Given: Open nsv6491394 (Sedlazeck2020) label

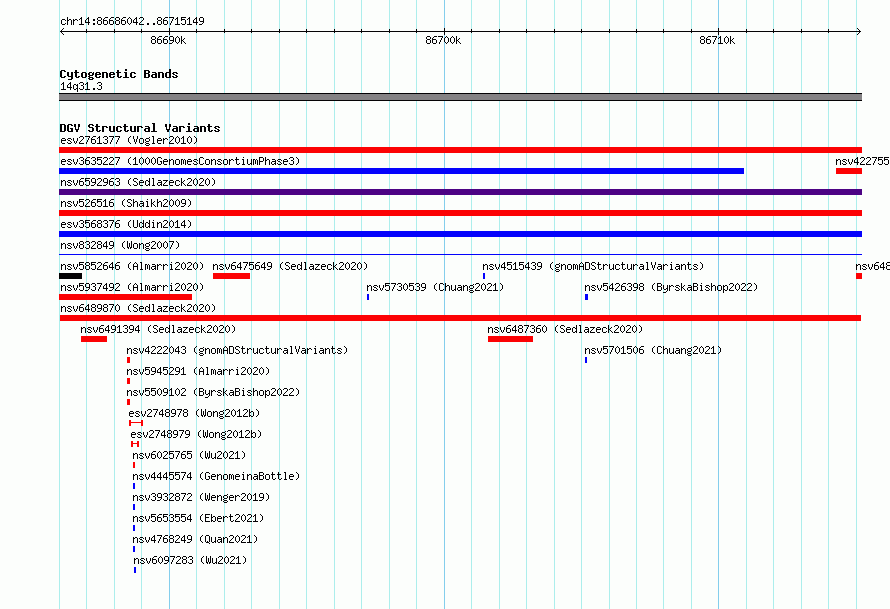Looking at the screenshot, I should coord(158,329).
